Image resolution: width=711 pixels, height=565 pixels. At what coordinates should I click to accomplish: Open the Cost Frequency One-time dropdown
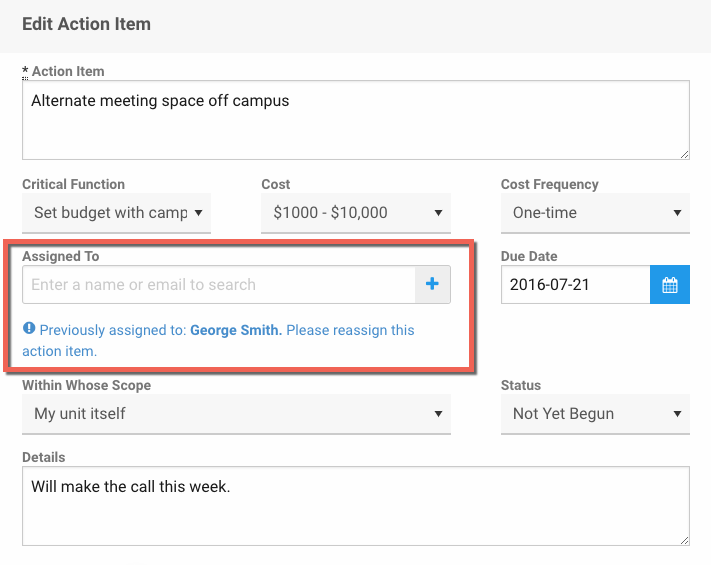(x=595, y=213)
